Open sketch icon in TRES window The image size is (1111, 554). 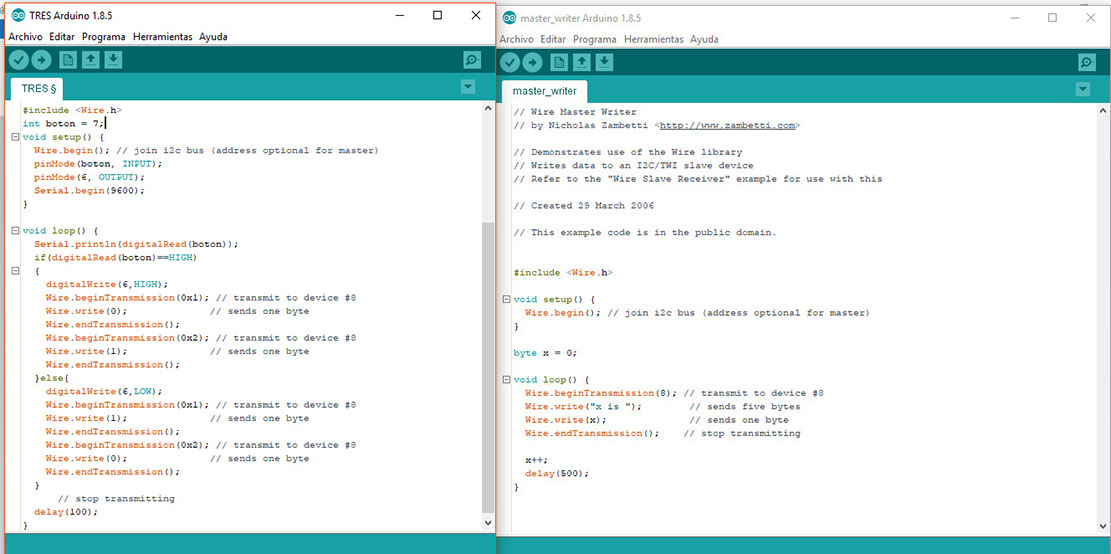tap(91, 60)
